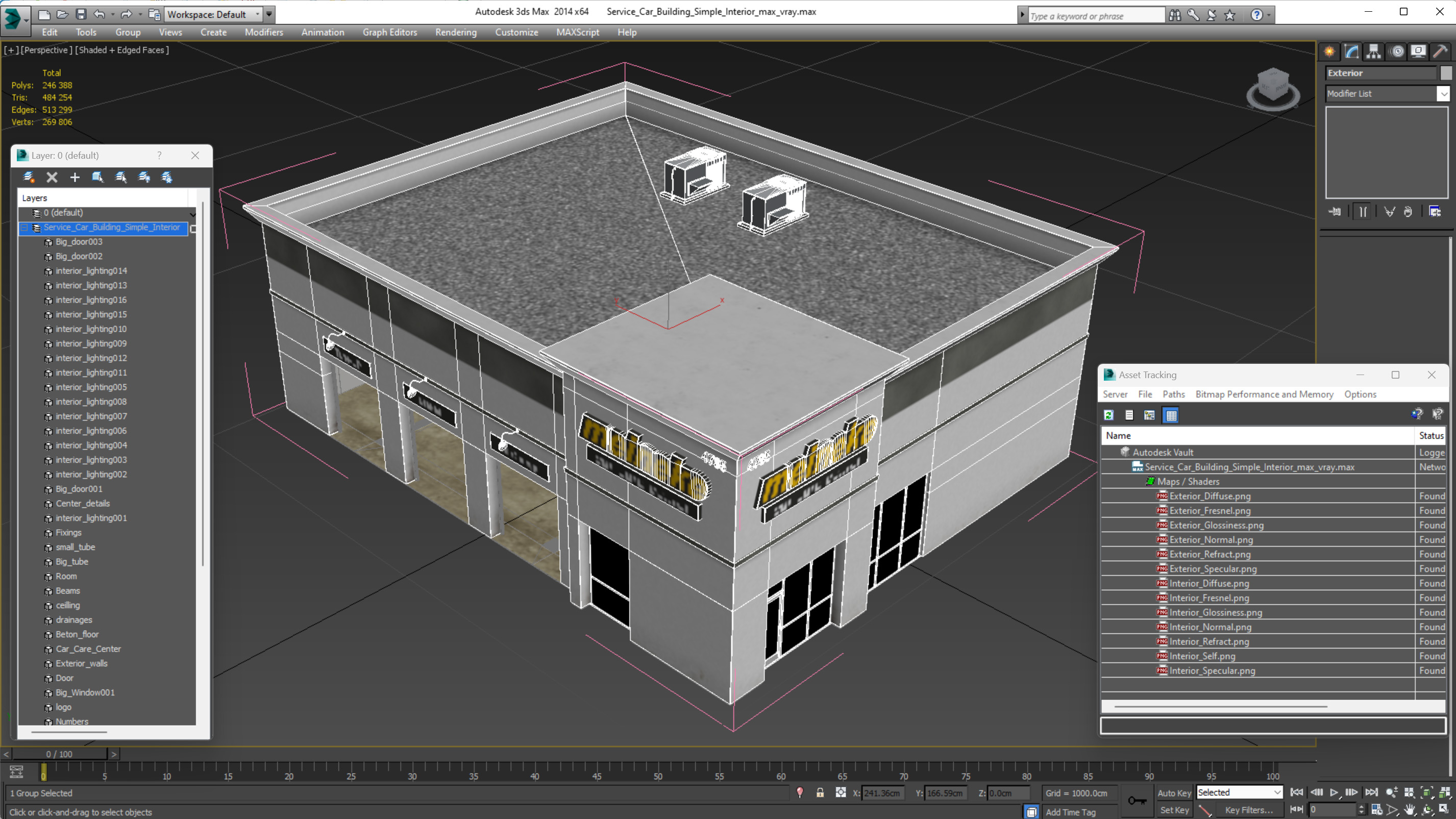Click Remove Modifier trash icon in stack tools
Screen dimensions: 1456x819
pyautogui.click(x=1408, y=211)
